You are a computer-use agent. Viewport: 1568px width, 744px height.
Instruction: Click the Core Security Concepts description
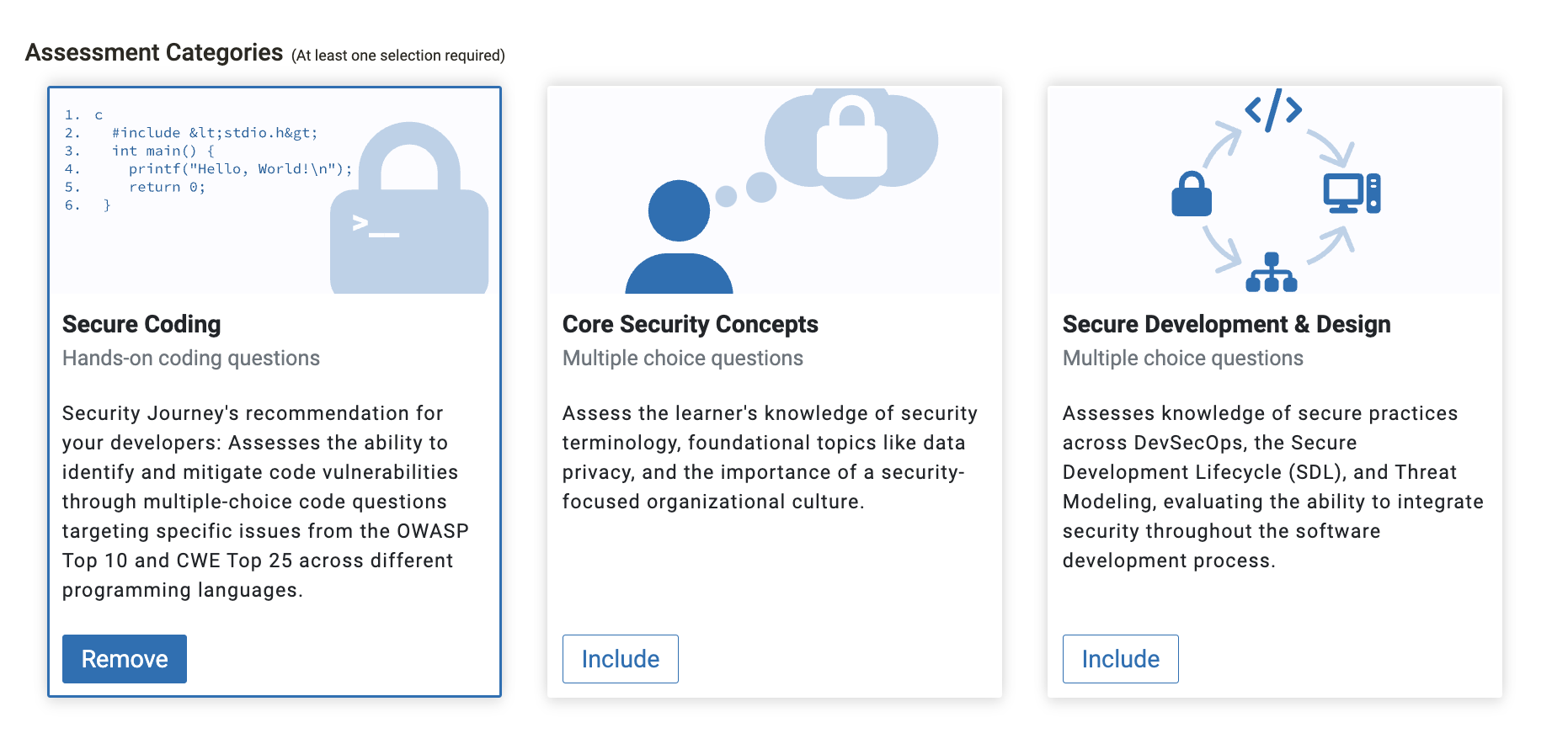pyautogui.click(x=770, y=458)
